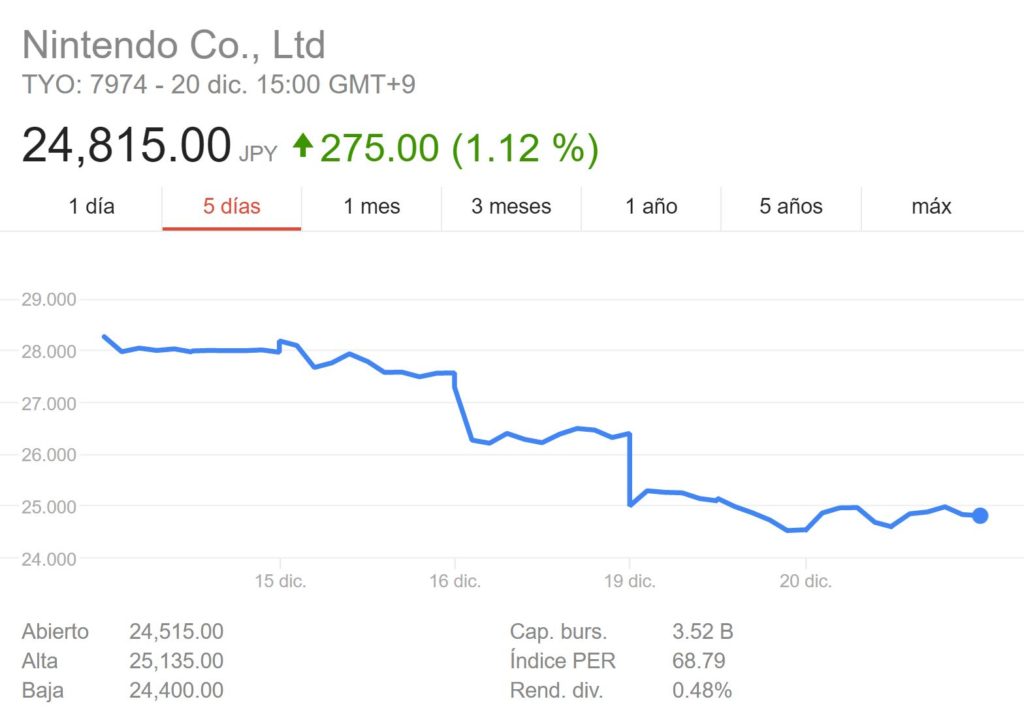1024x714 pixels.
Task: Click the green up arrow icon
Action: 303,147
